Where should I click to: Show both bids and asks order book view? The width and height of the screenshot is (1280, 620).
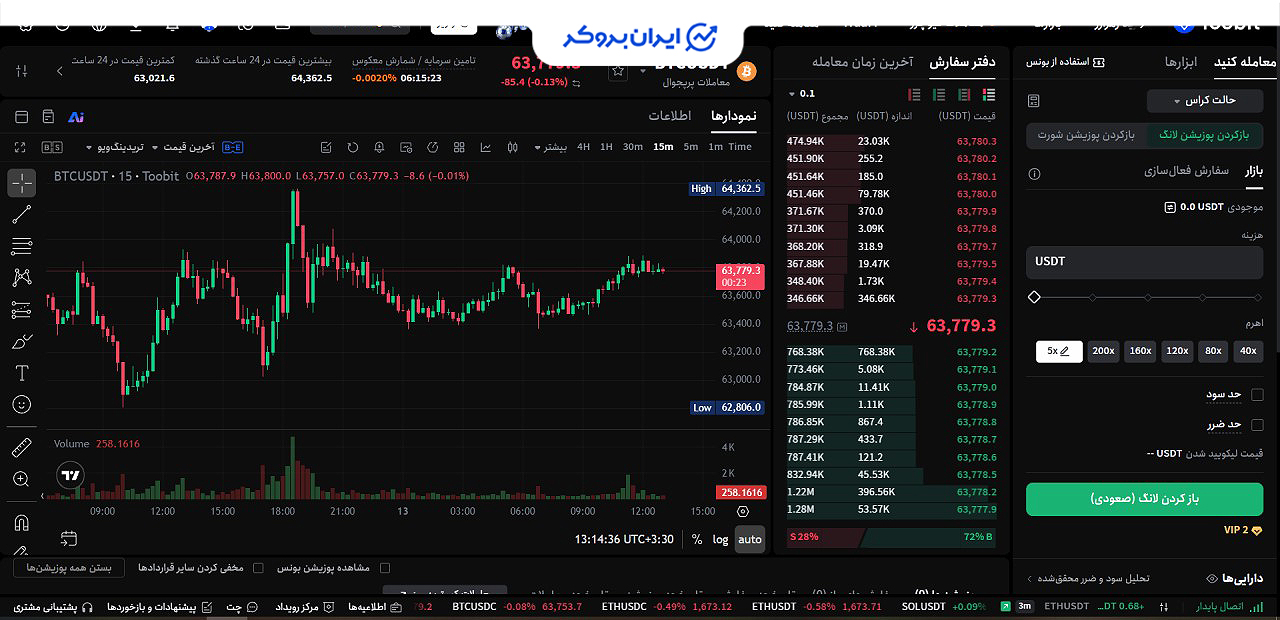tap(989, 94)
